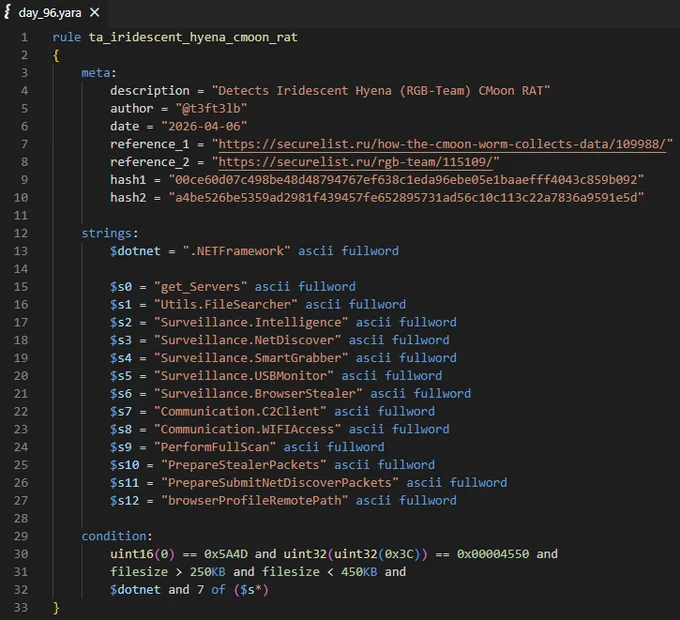The height and width of the screenshot is (620, 680).
Task: Click the $s0 variable name
Action: click(121, 287)
